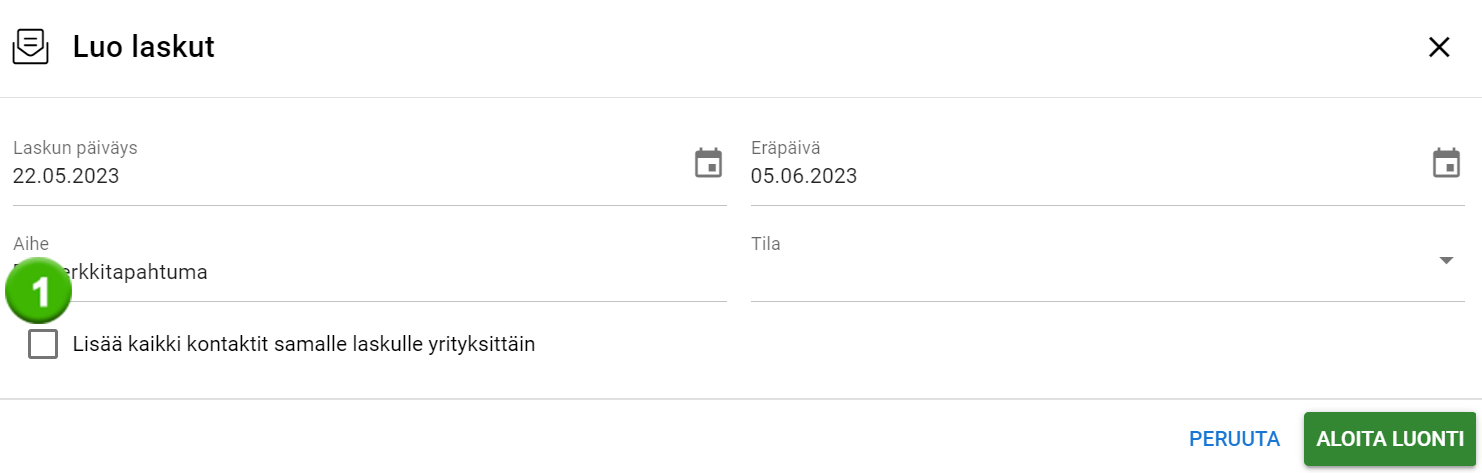The image size is (1482, 473).
Task: Click the 'Eräpäivä' field label
Action: coord(786,148)
